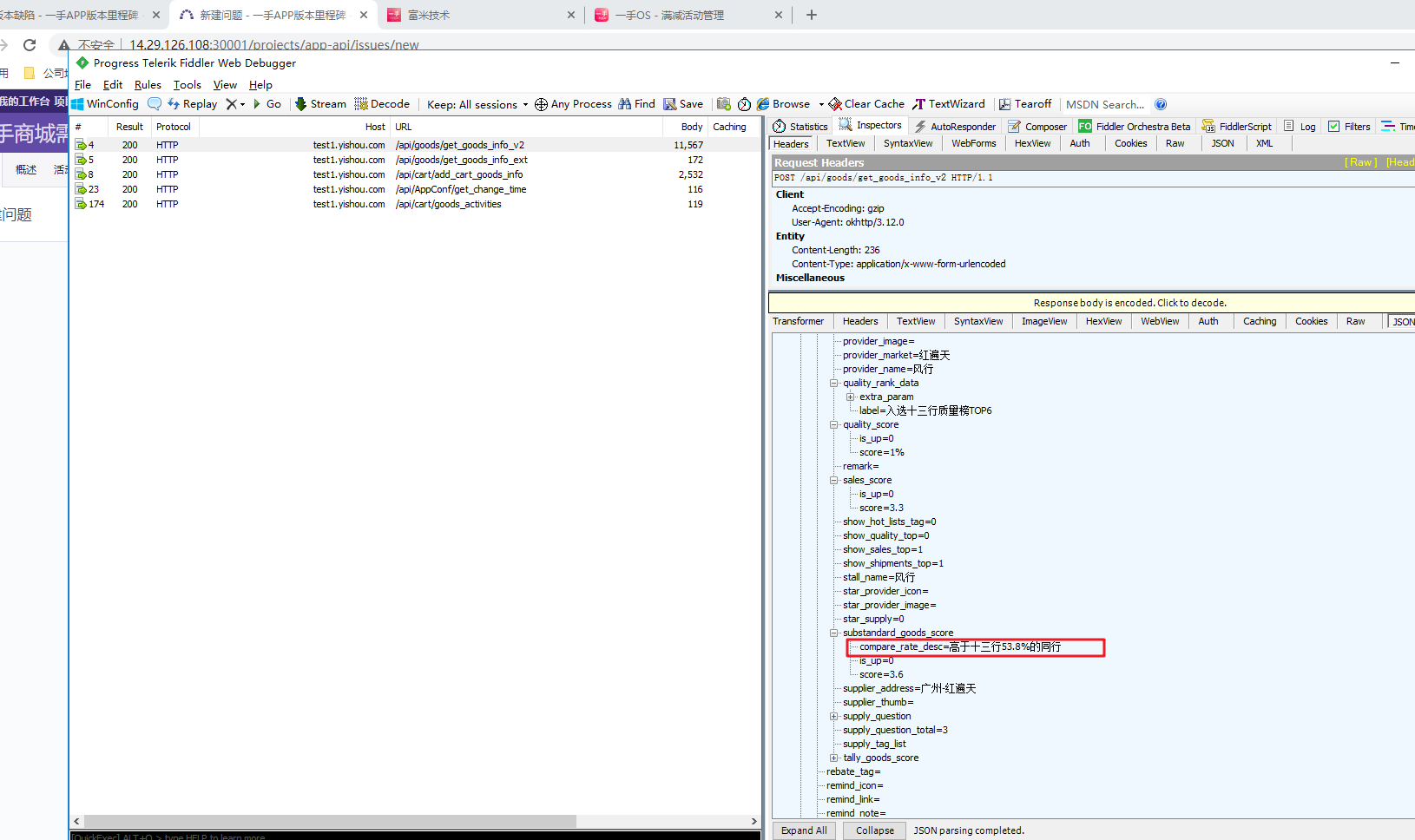This screenshot has width=1415, height=840.
Task: Open the Browse dropdown arrow
Action: [821, 104]
